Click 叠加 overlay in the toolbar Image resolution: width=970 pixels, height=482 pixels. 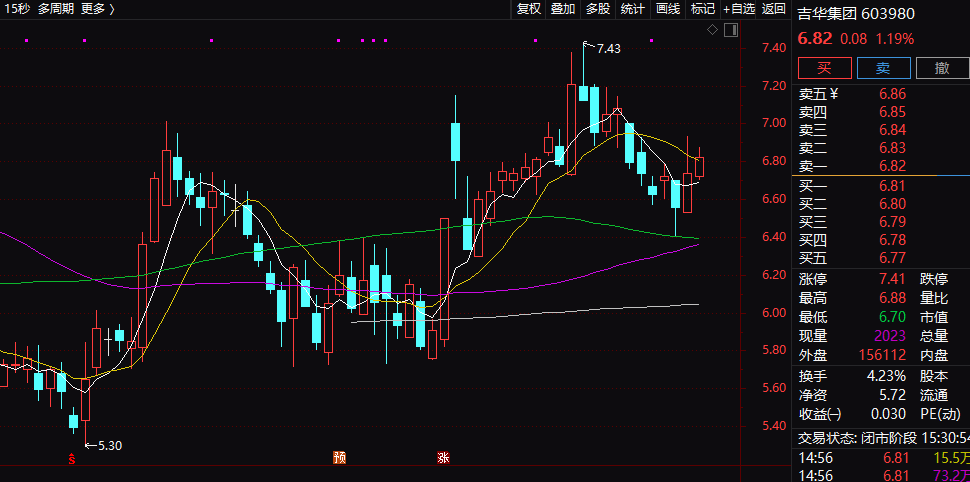[x=563, y=9]
